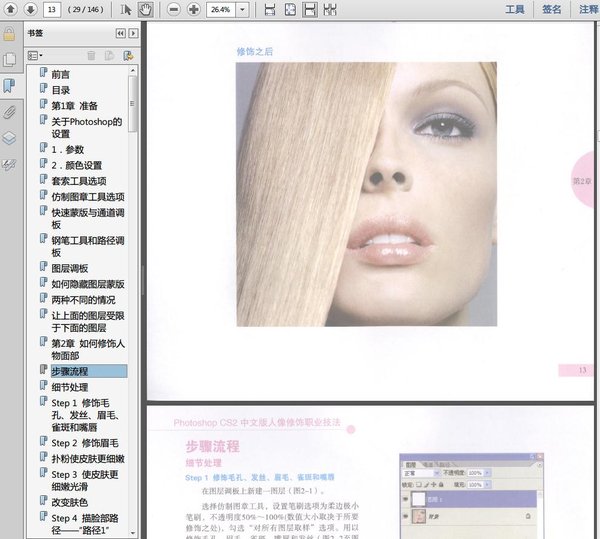Zoom out with the minus button

tap(174, 9)
